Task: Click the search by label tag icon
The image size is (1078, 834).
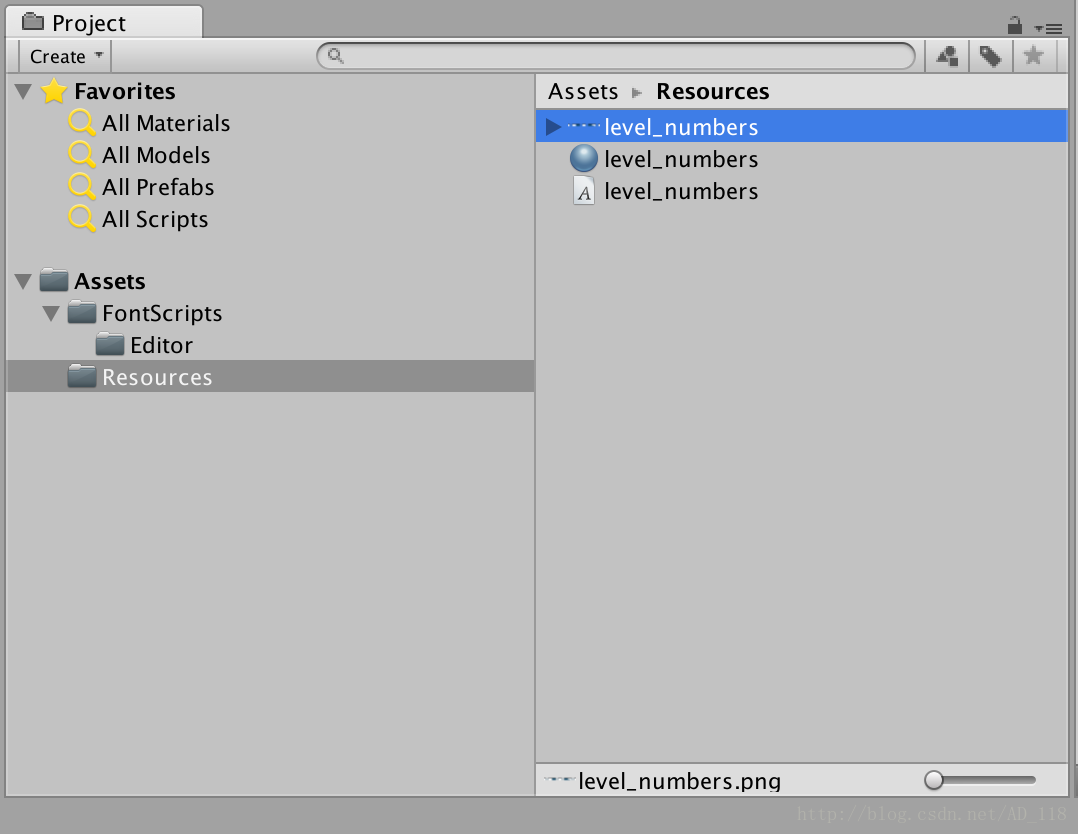Action: 990,56
